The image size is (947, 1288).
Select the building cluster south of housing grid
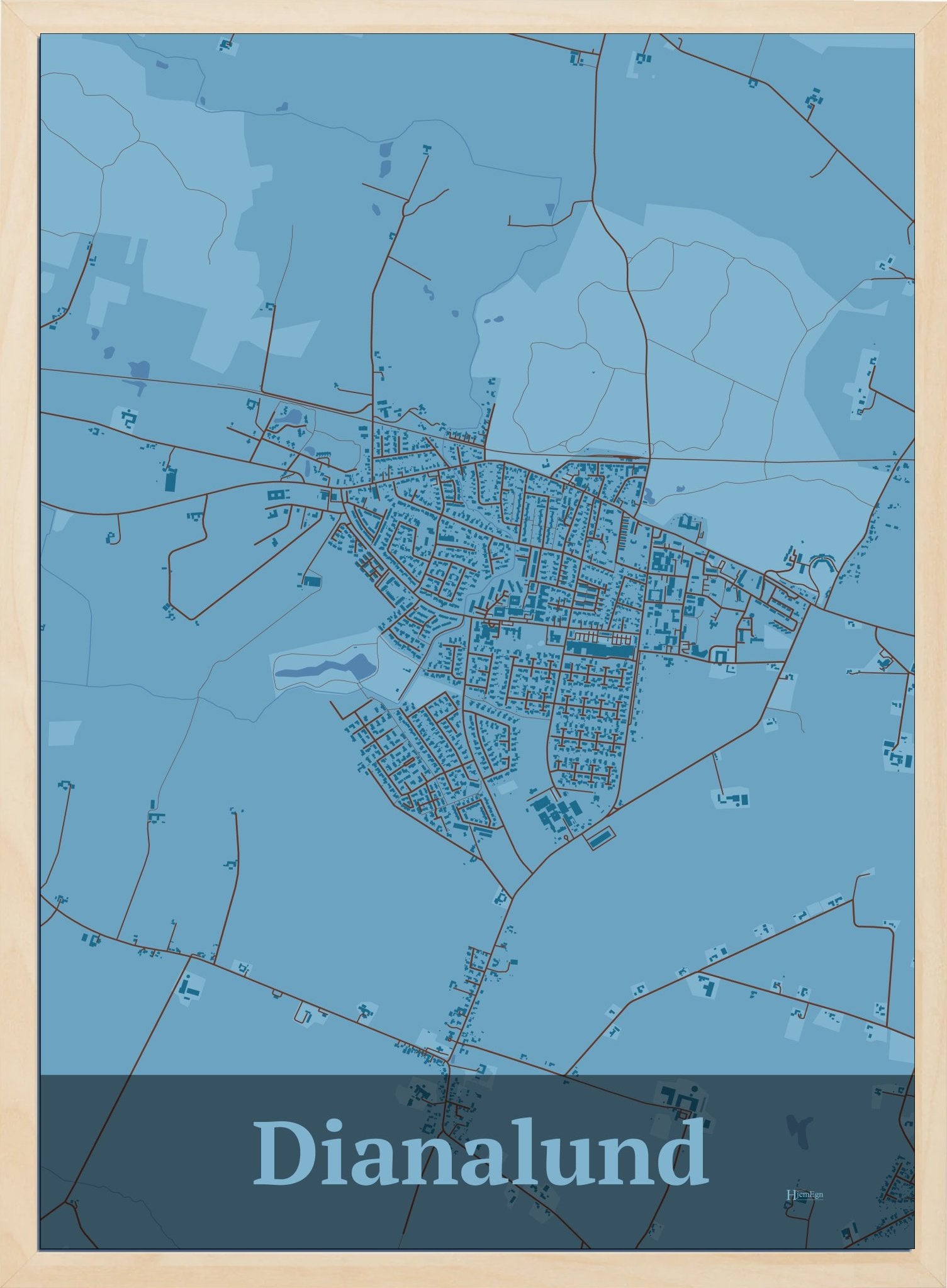554,814
